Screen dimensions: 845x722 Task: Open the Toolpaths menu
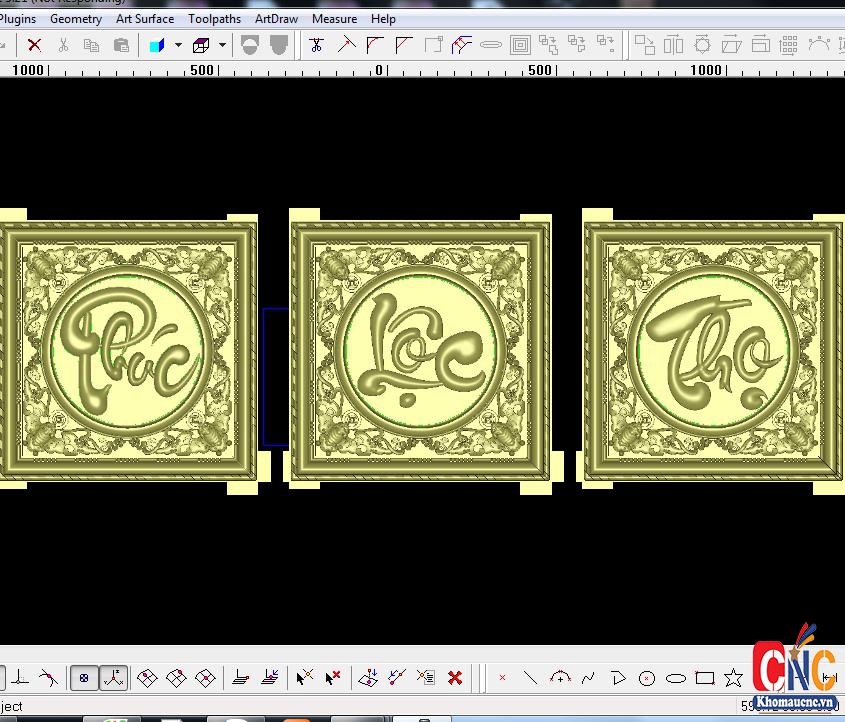click(x=214, y=18)
